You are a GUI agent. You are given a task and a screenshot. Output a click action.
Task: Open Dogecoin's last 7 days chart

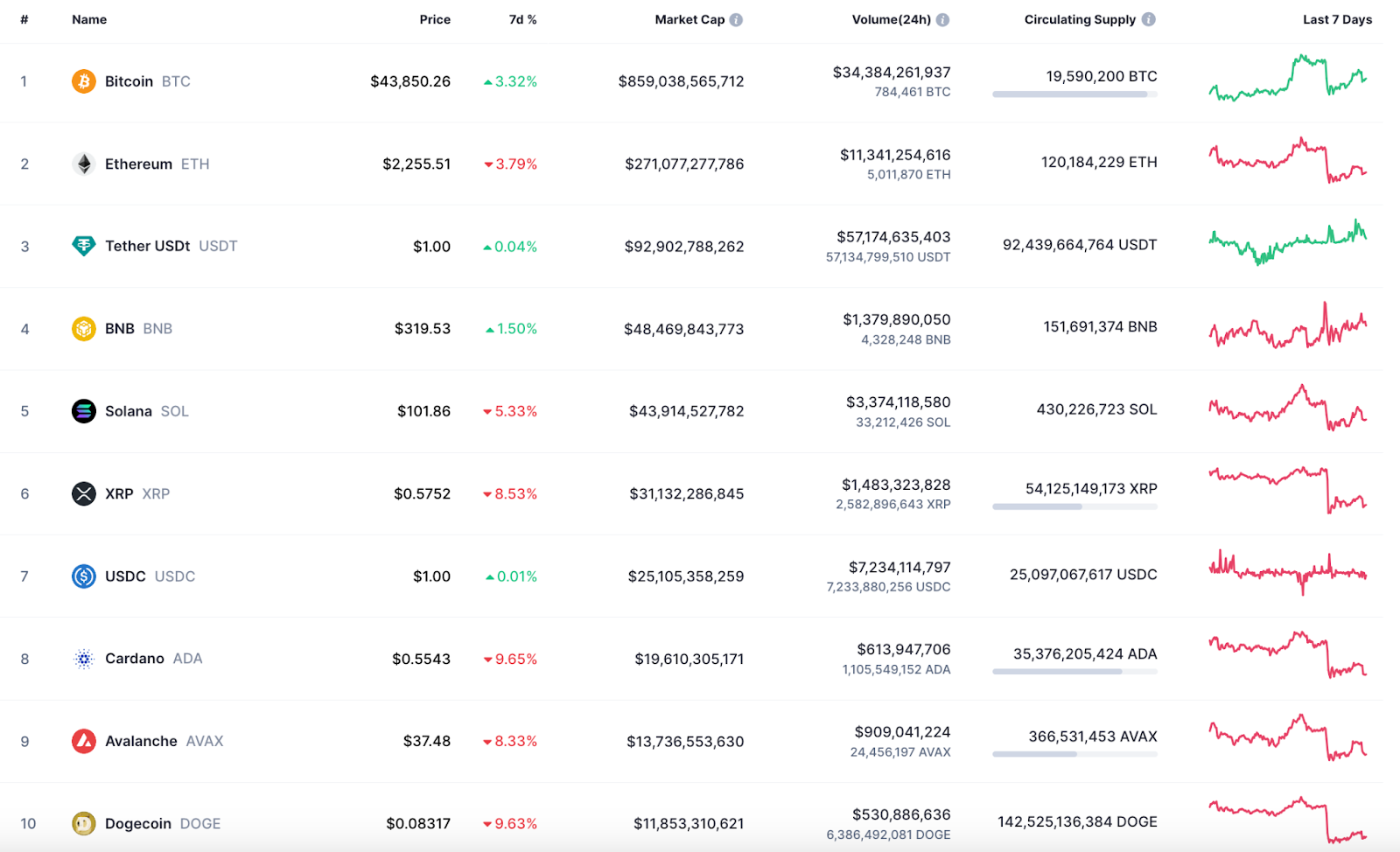click(x=1288, y=821)
